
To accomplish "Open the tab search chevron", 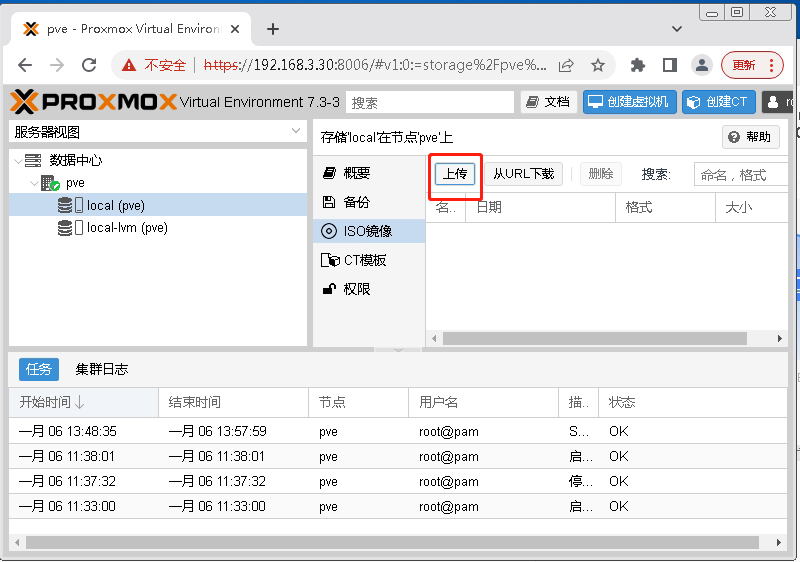I will 677,29.
